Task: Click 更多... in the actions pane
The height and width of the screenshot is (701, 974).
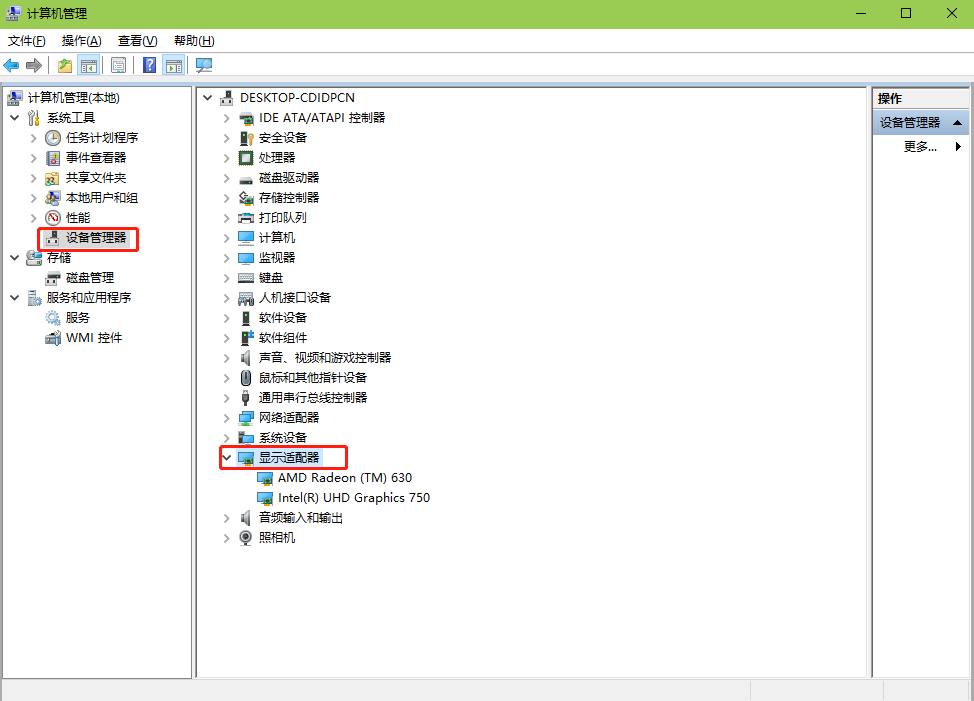Action: coord(920,147)
